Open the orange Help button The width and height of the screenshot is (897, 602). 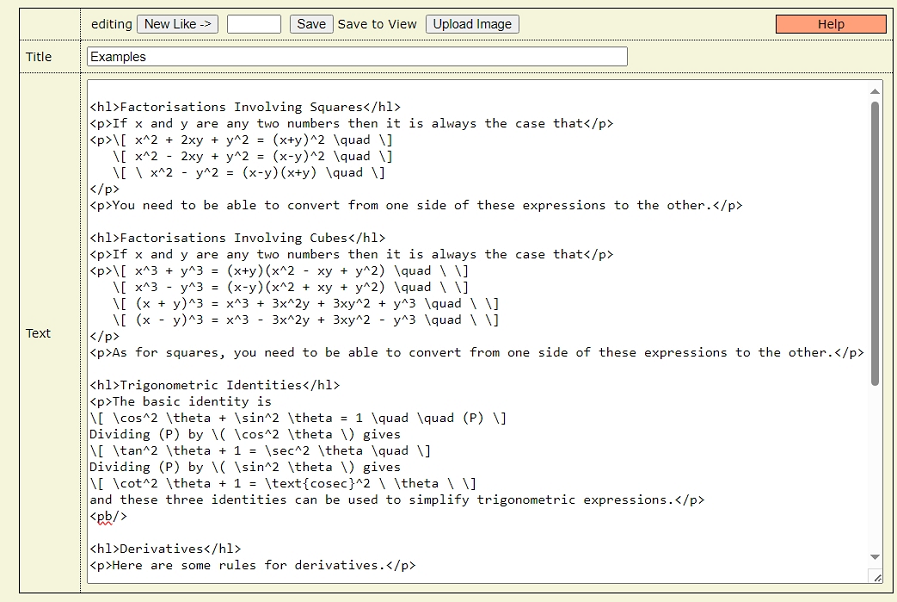pyautogui.click(x=831, y=24)
